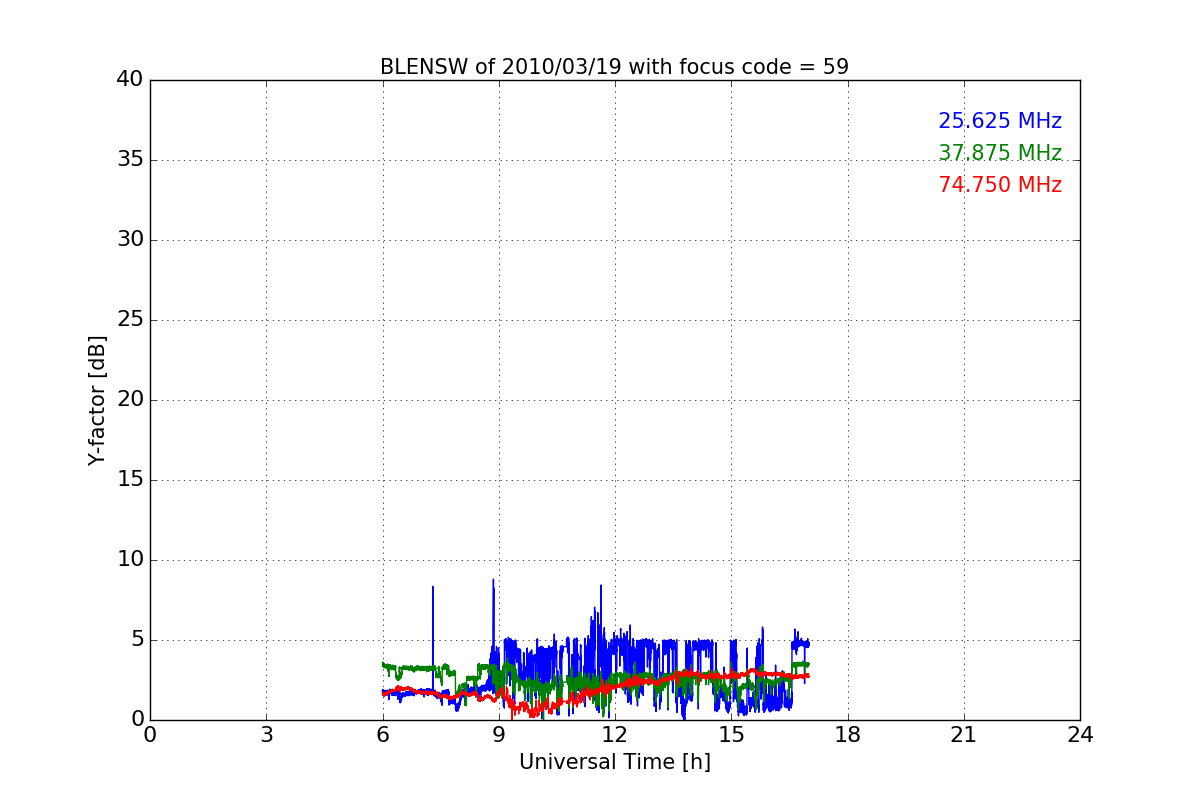This screenshot has height=800, width=1200.
Task: Click y-axis tick label '40'
Action: (x=130, y=80)
